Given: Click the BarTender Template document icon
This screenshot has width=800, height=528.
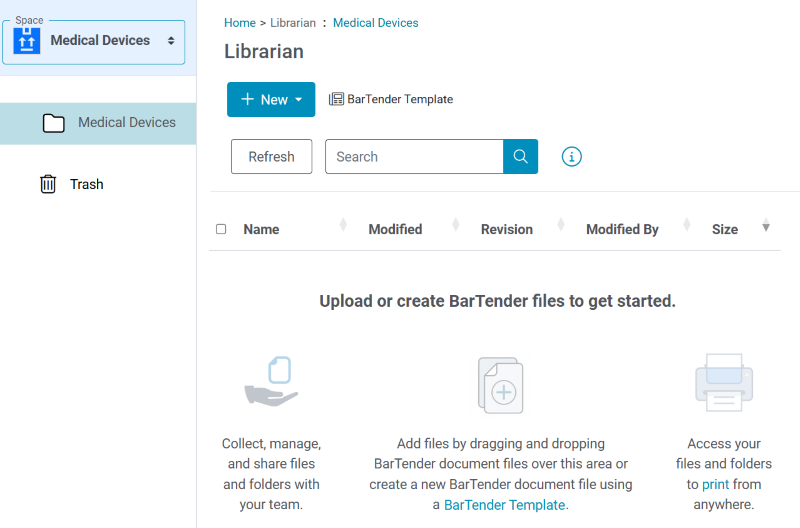Looking at the screenshot, I should point(336,99).
